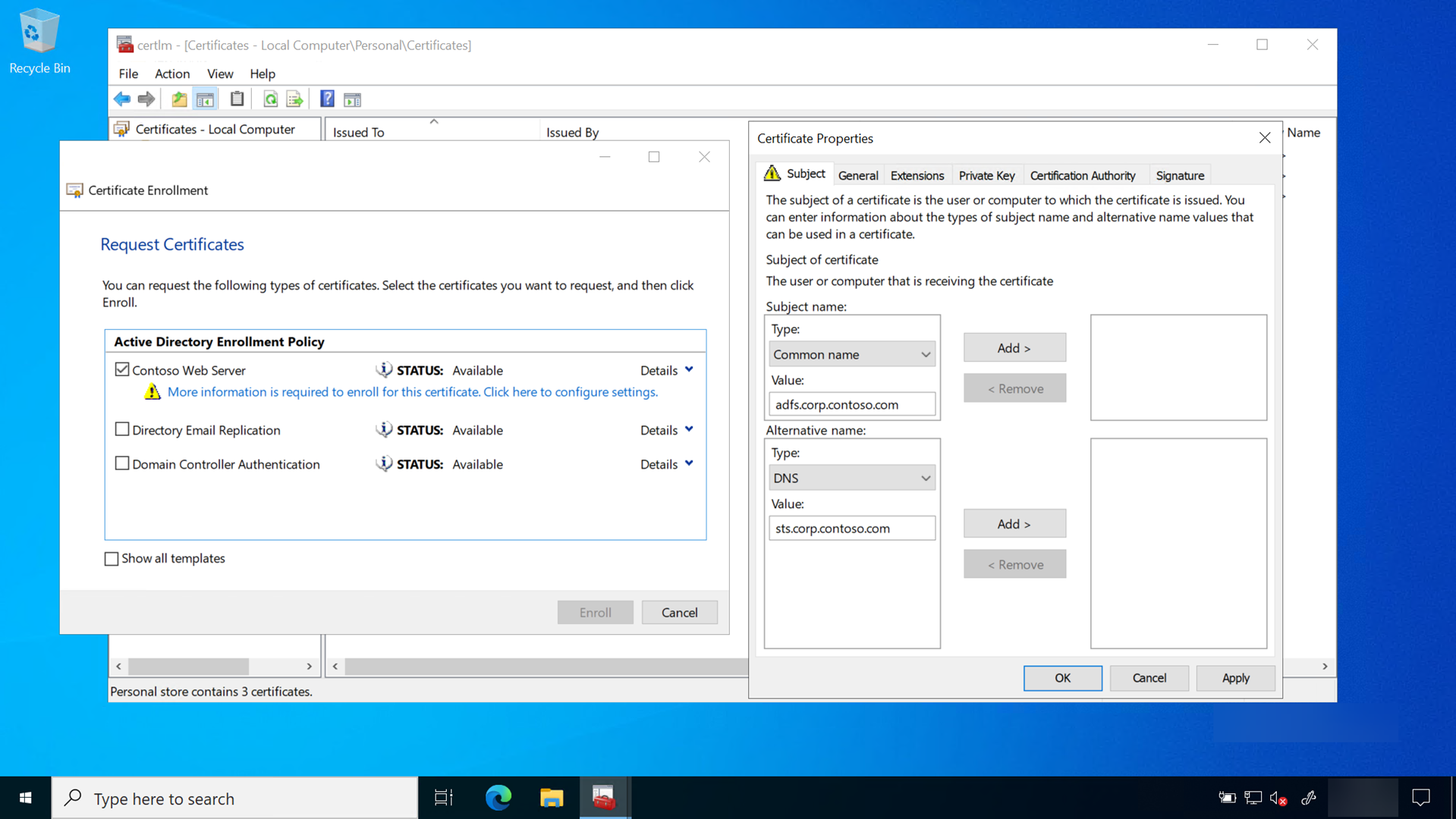Check the Directory Email Replication checkbox
The height and width of the screenshot is (819, 1456).
(122, 429)
